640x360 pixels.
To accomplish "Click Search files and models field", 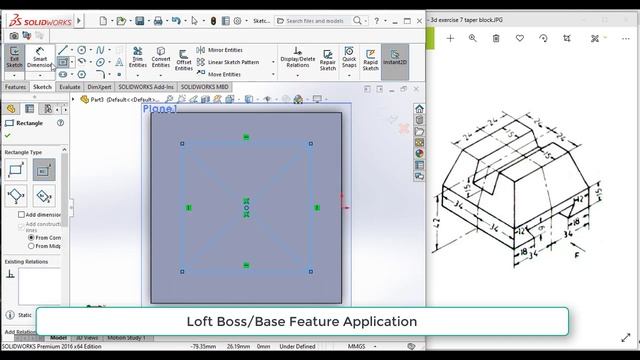I will pyautogui.click(x=314, y=21).
